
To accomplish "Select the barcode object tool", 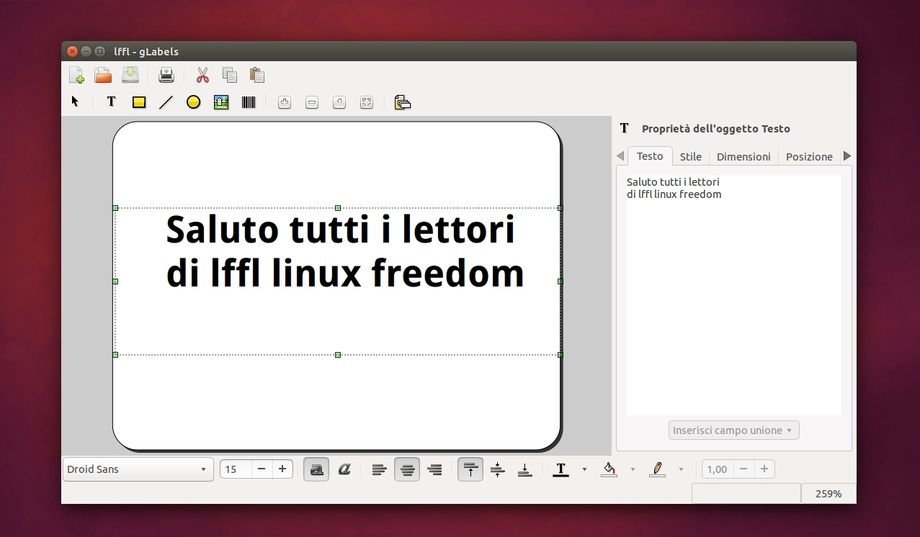I will pyautogui.click(x=248, y=102).
